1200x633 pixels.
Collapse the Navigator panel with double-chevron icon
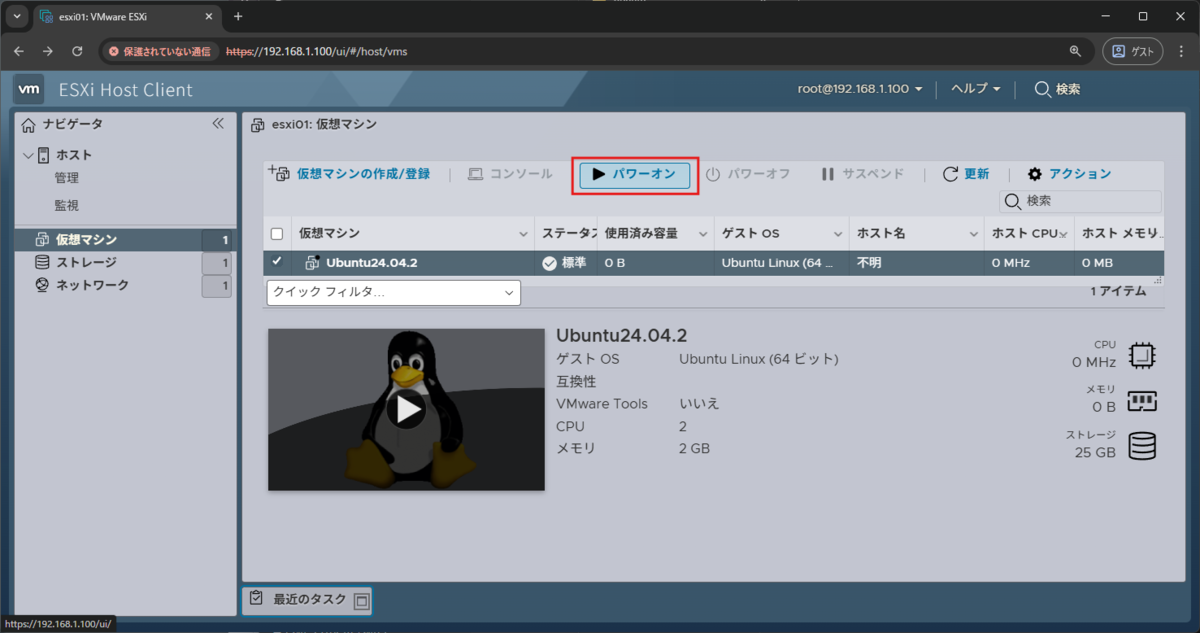pos(217,124)
